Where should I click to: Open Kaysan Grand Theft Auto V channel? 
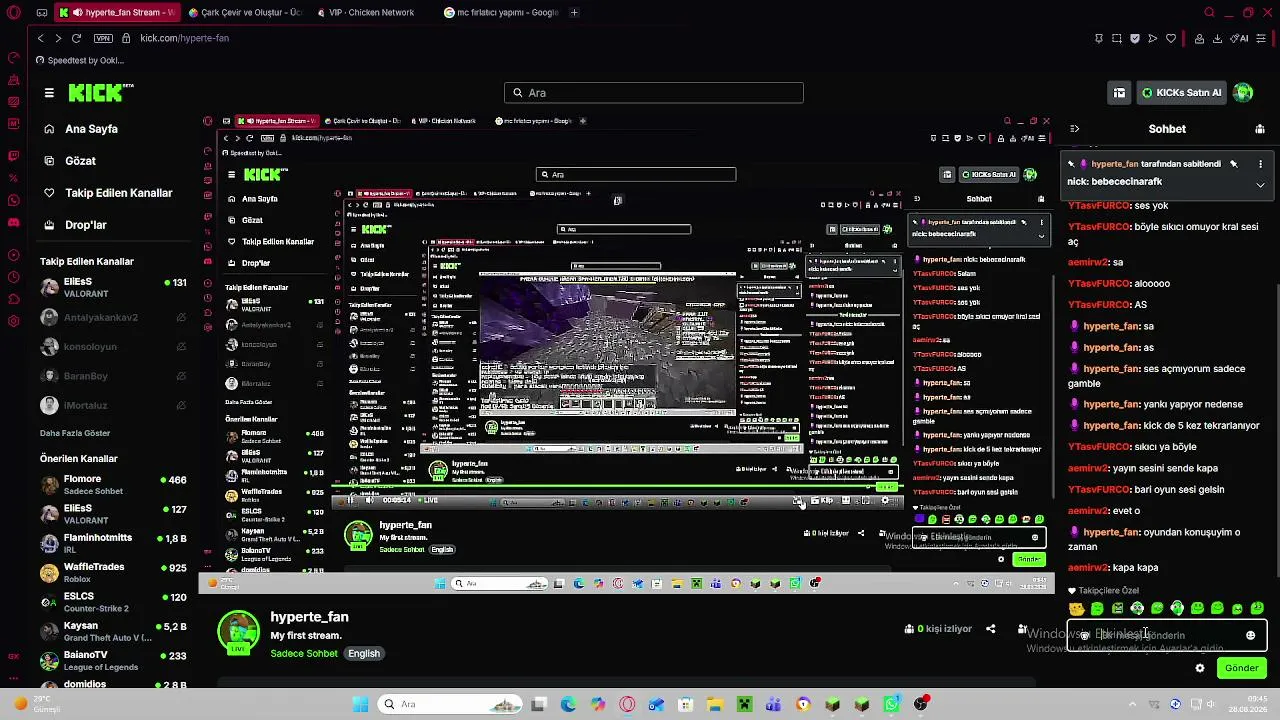[113, 632]
